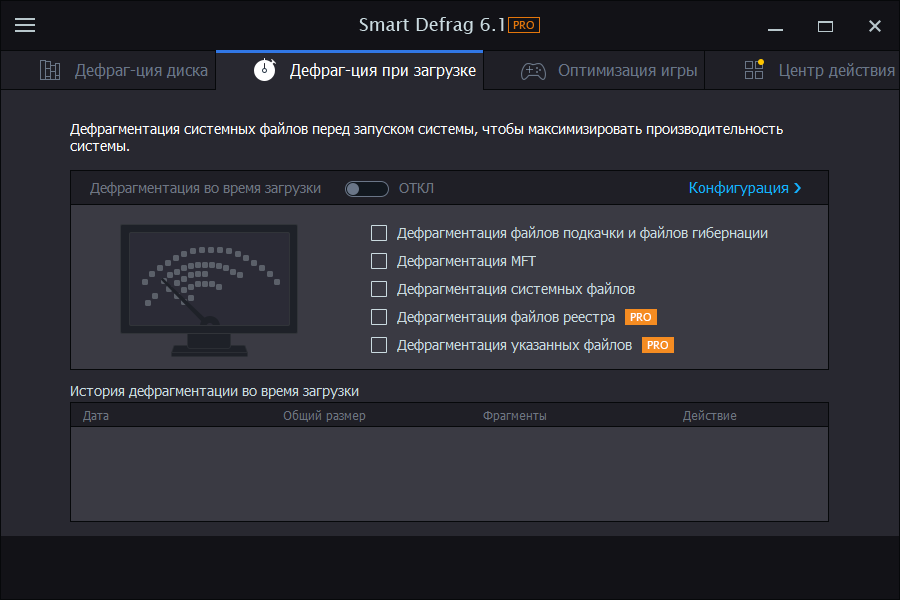Screen dimensions: 900x600
Task: Click Действие column header in history table
Action: (710, 414)
